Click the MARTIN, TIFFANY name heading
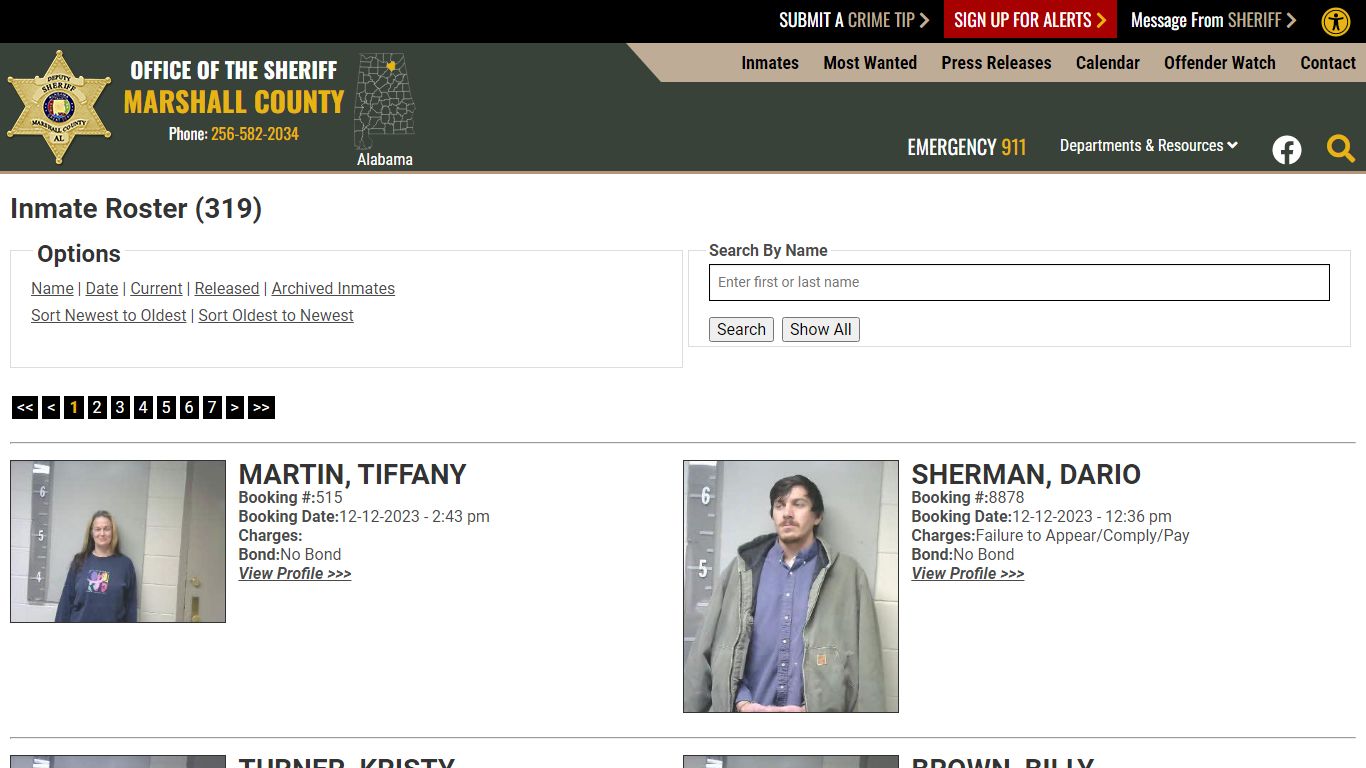The height and width of the screenshot is (768, 1366). (353, 474)
